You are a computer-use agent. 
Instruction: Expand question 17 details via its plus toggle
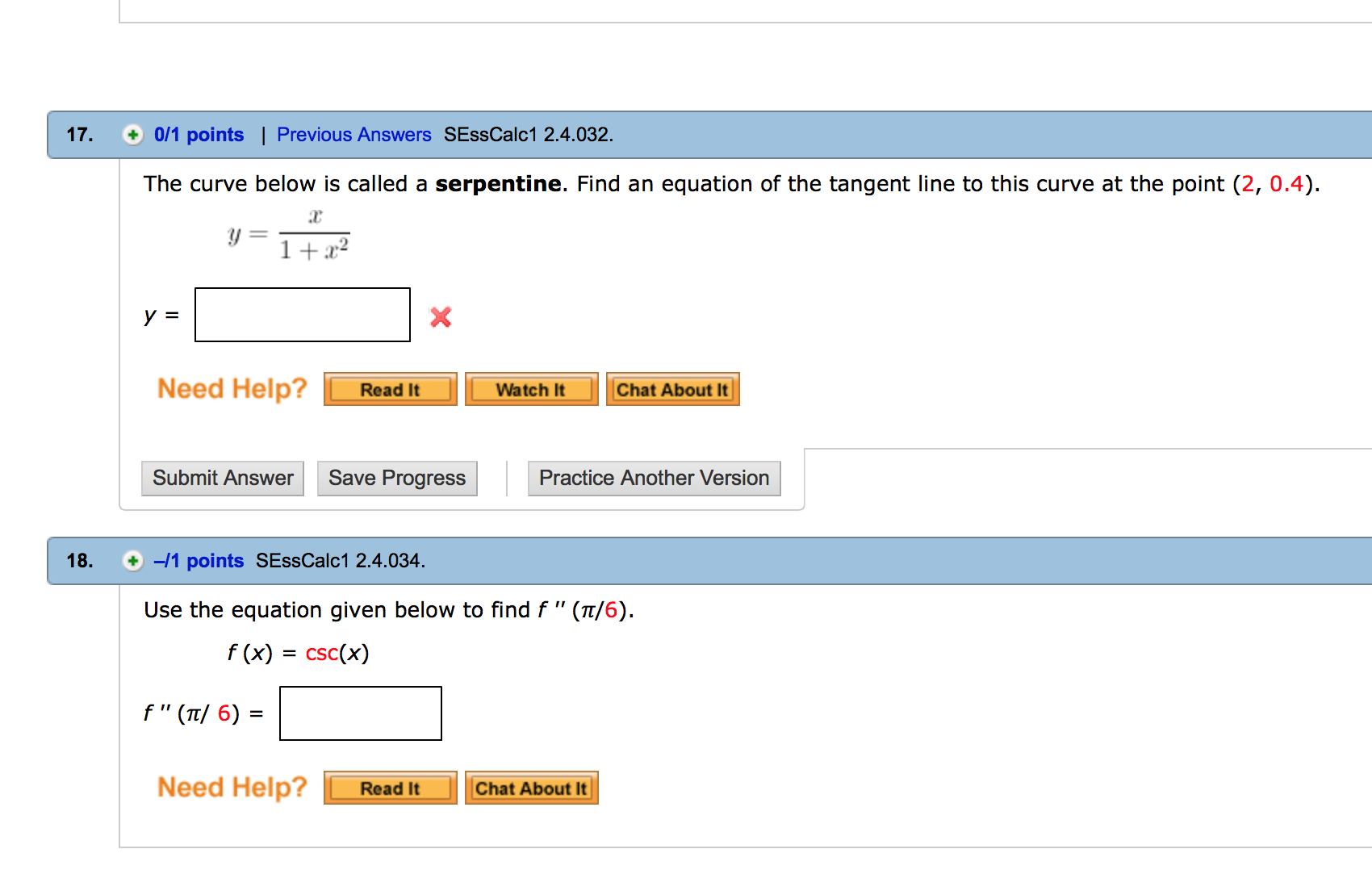[132, 134]
